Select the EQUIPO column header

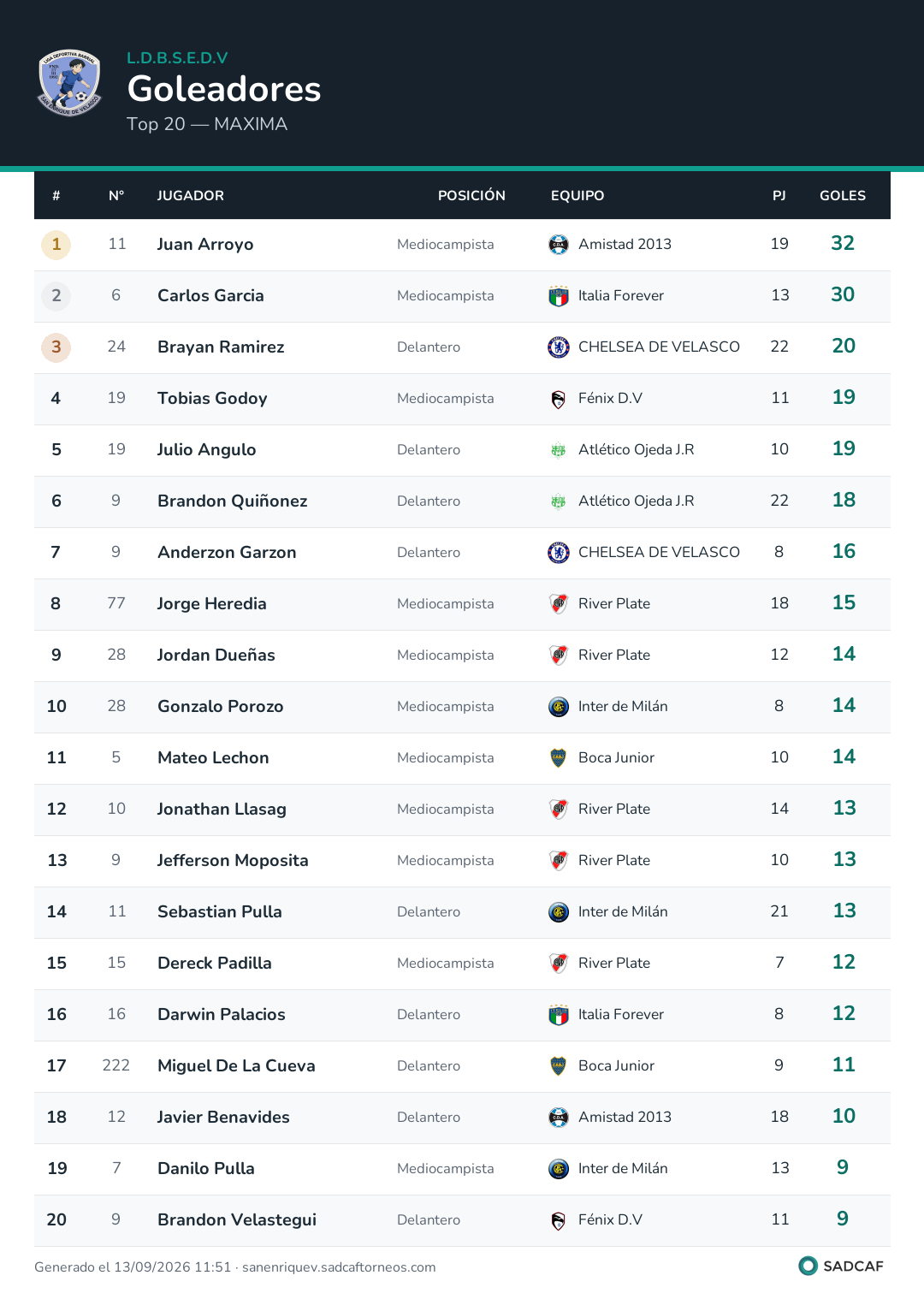click(x=577, y=196)
